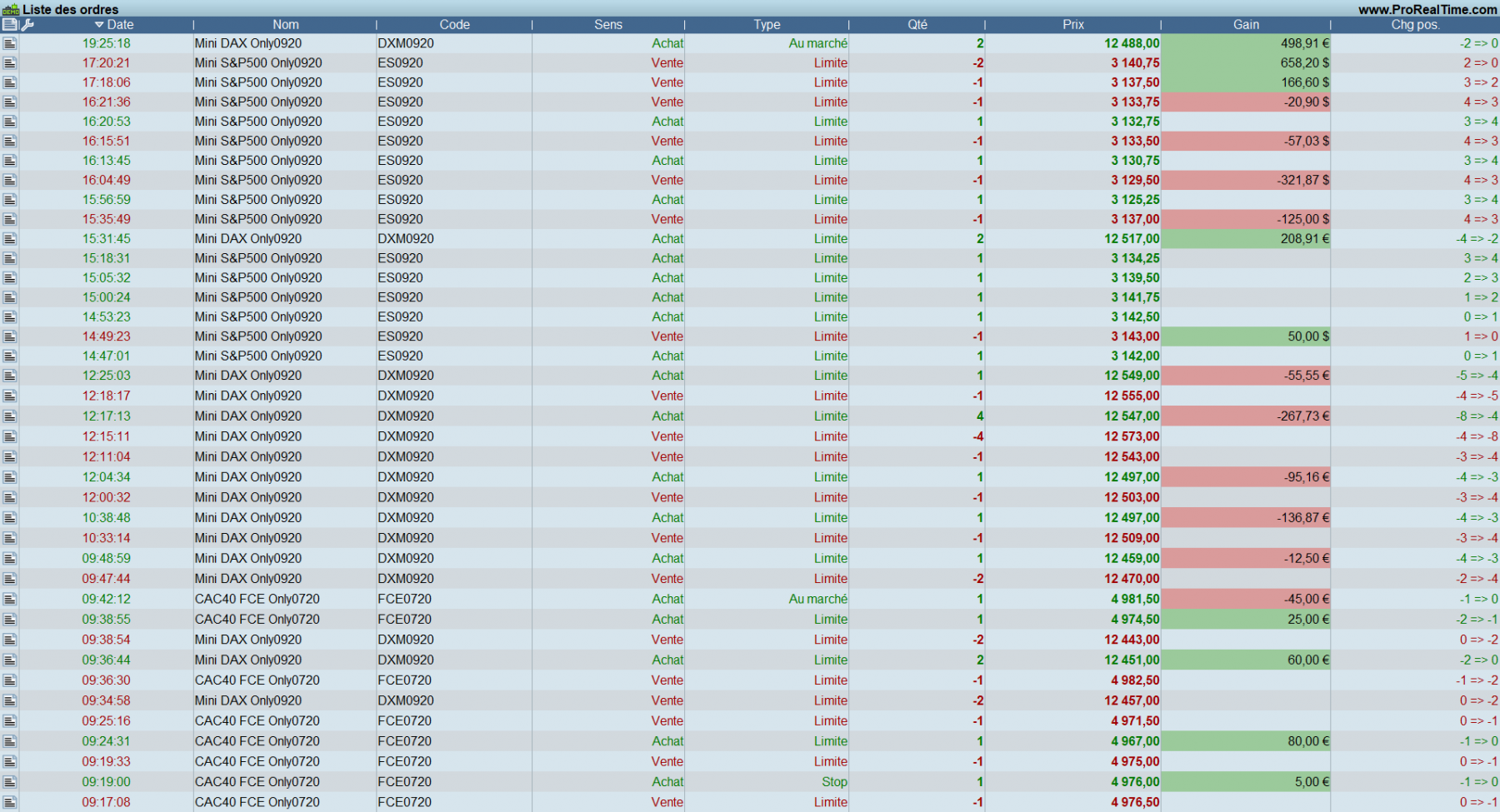Open the ProRealTime window icon in title bar
This screenshot has width=1500, height=812.
pos(10,9)
